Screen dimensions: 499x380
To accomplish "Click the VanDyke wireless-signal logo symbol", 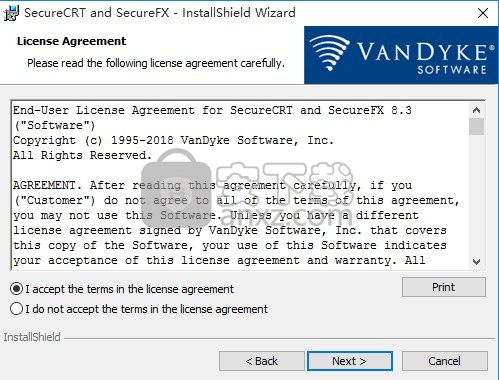I will [329, 53].
